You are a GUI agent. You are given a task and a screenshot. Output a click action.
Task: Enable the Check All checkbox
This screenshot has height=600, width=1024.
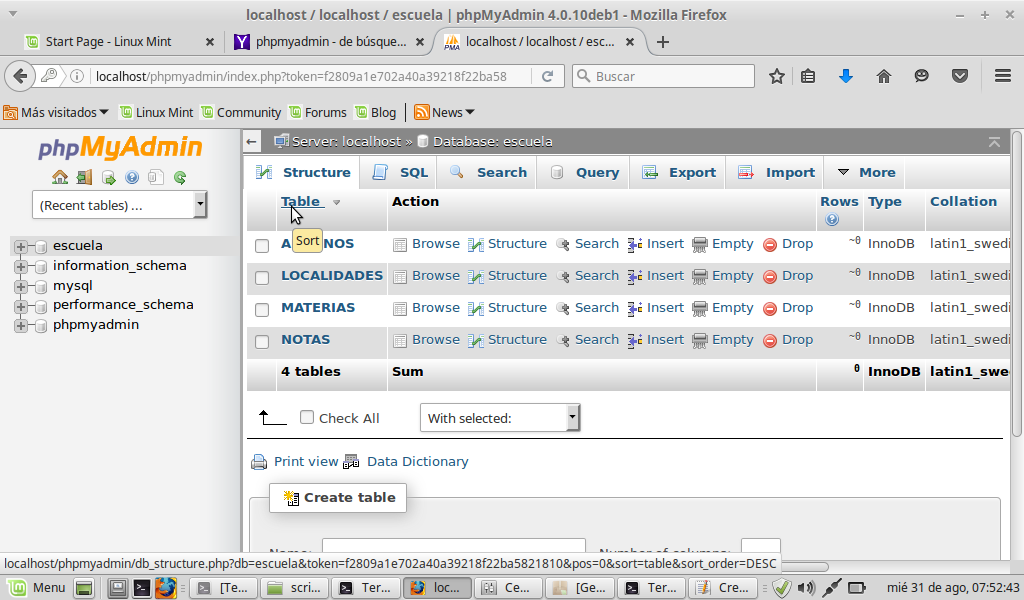click(307, 418)
